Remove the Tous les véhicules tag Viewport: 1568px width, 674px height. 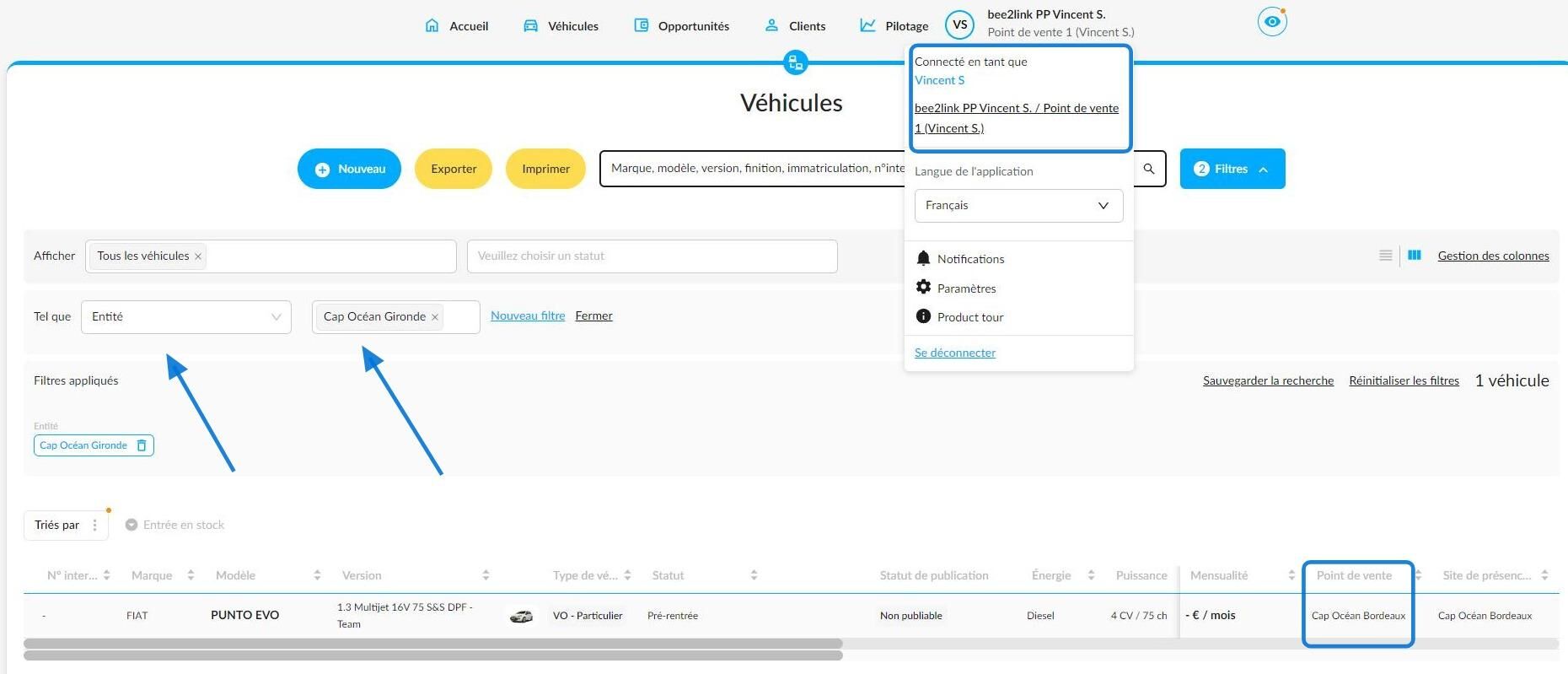click(x=198, y=256)
